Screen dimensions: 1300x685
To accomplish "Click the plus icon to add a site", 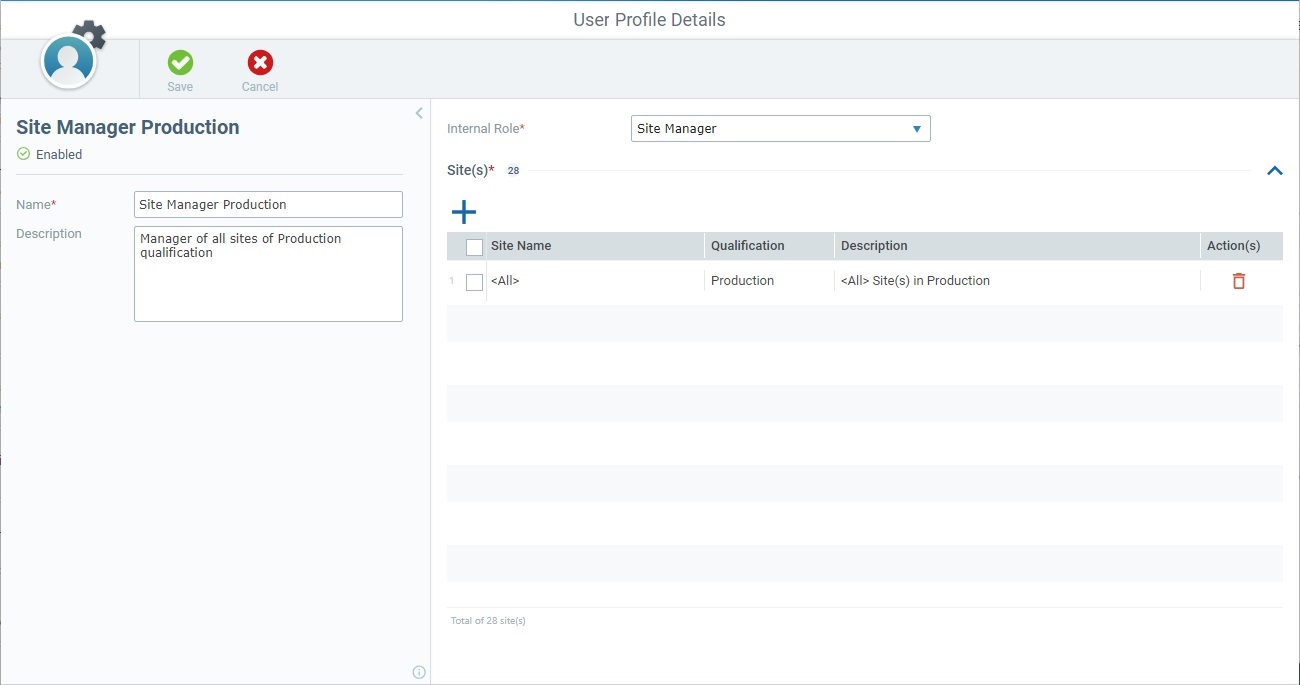I will pyautogui.click(x=464, y=211).
